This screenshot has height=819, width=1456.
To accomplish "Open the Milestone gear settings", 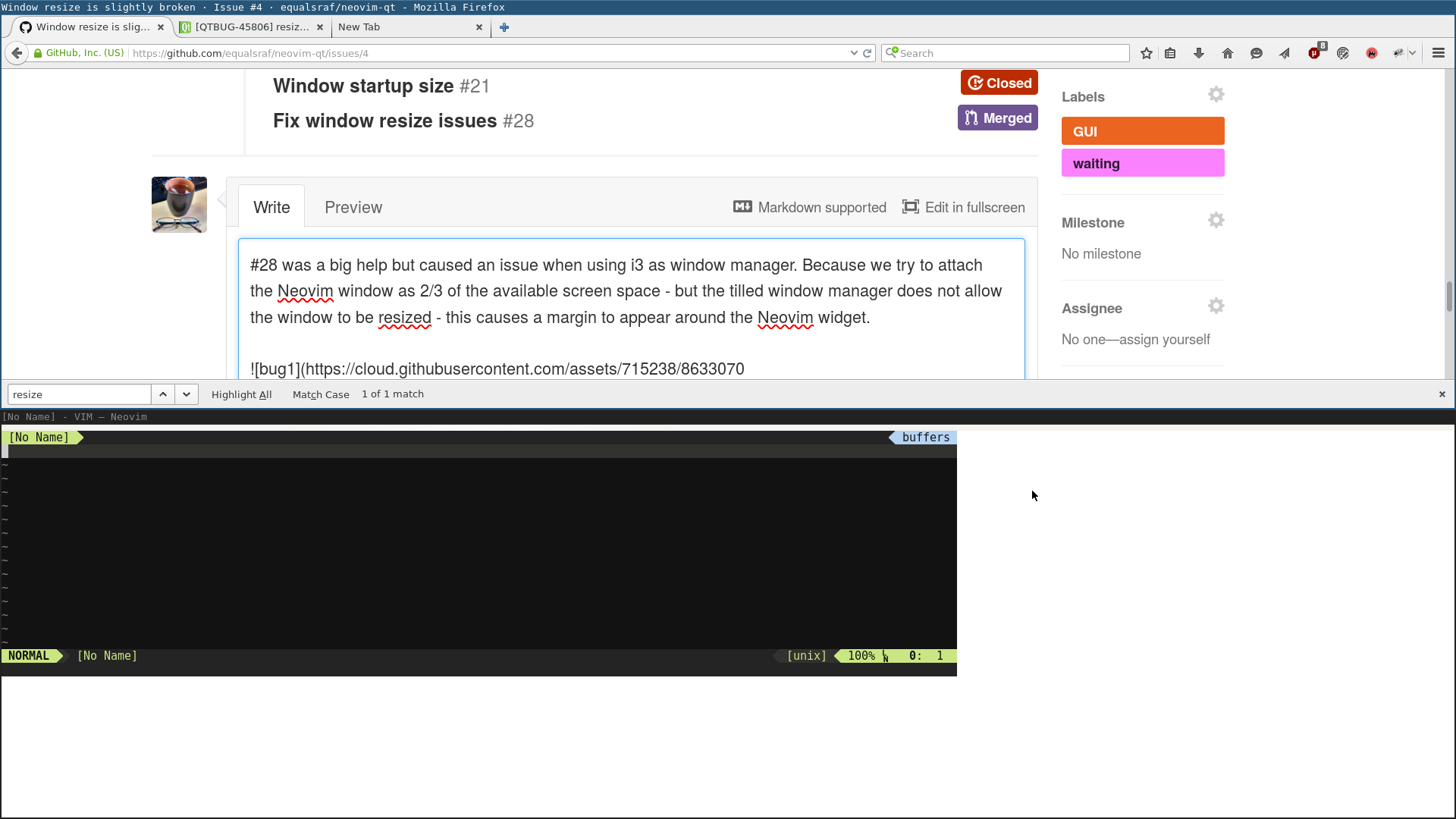I will (1216, 221).
